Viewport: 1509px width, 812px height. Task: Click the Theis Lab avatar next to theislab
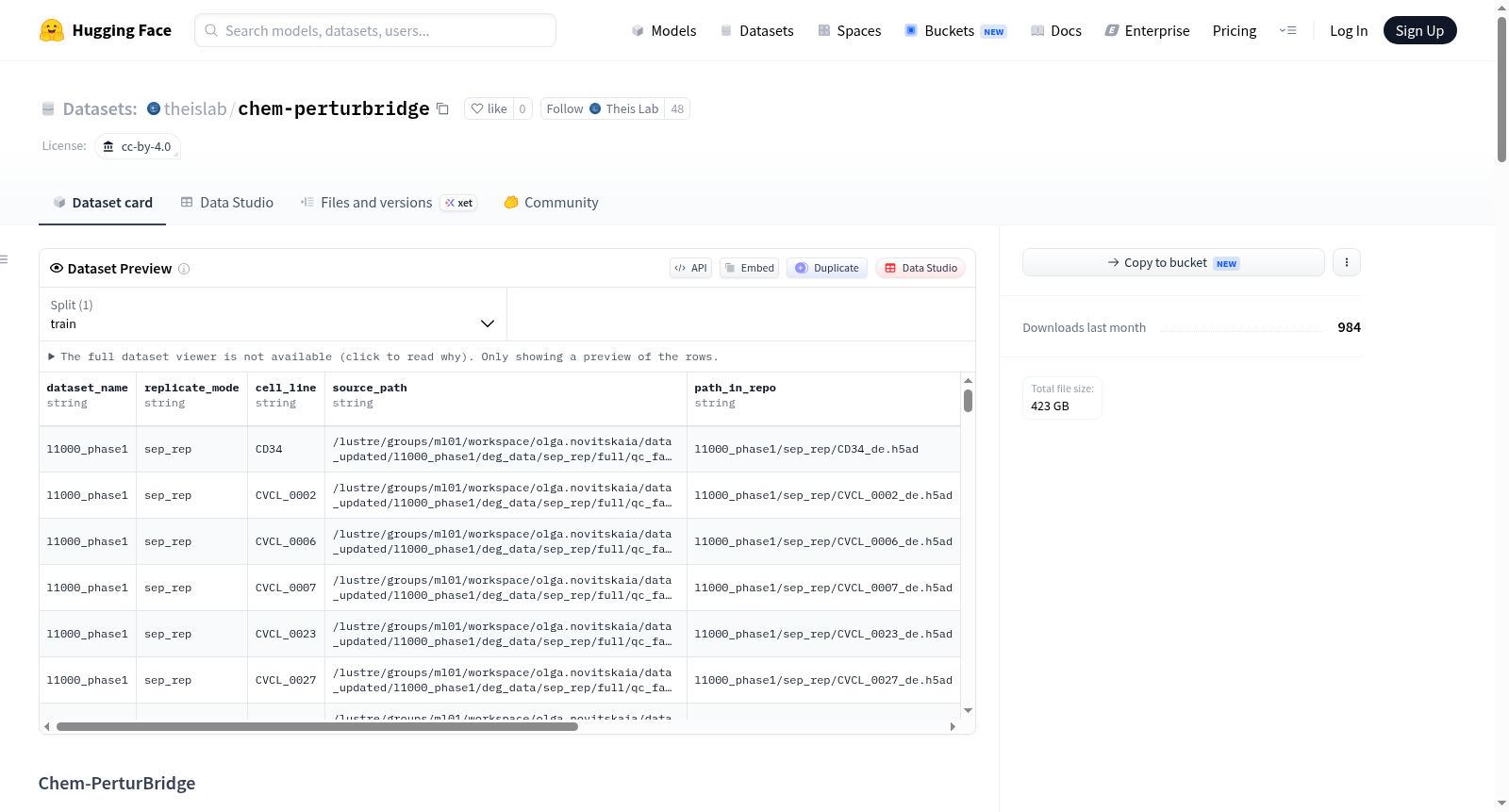(x=154, y=108)
